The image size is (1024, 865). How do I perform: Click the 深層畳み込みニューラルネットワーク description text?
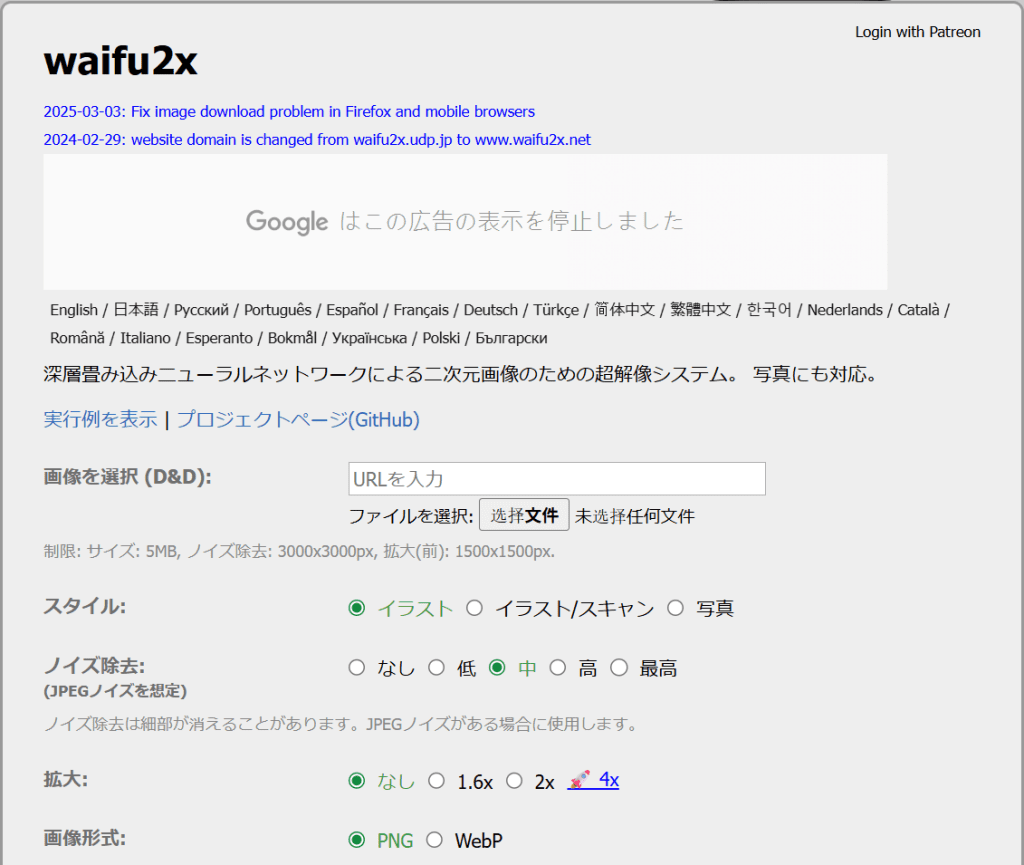point(461,374)
